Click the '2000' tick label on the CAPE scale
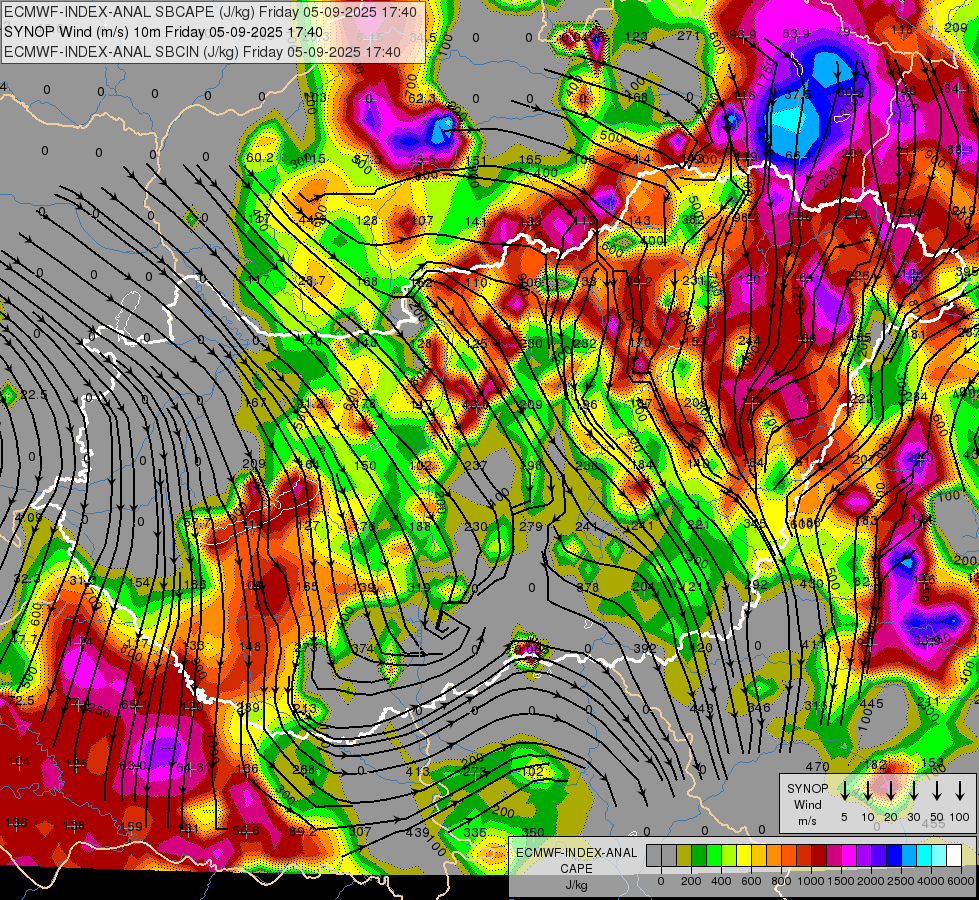979x900 pixels. coord(871,881)
